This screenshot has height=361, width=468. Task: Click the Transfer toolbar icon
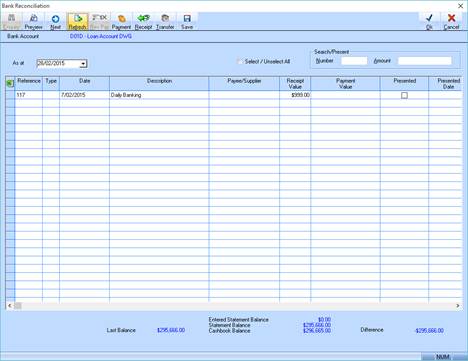[165, 22]
